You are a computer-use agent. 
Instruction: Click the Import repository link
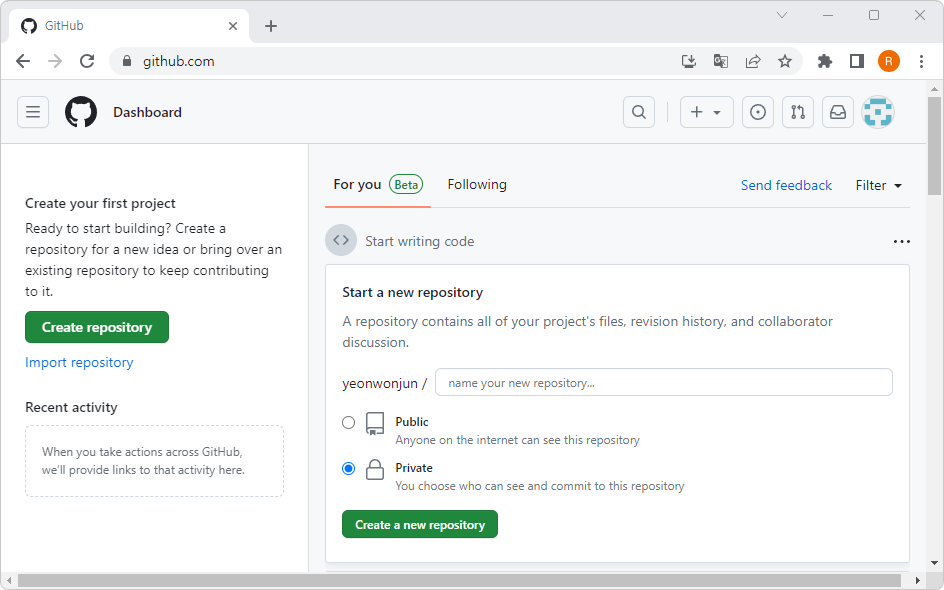79,362
